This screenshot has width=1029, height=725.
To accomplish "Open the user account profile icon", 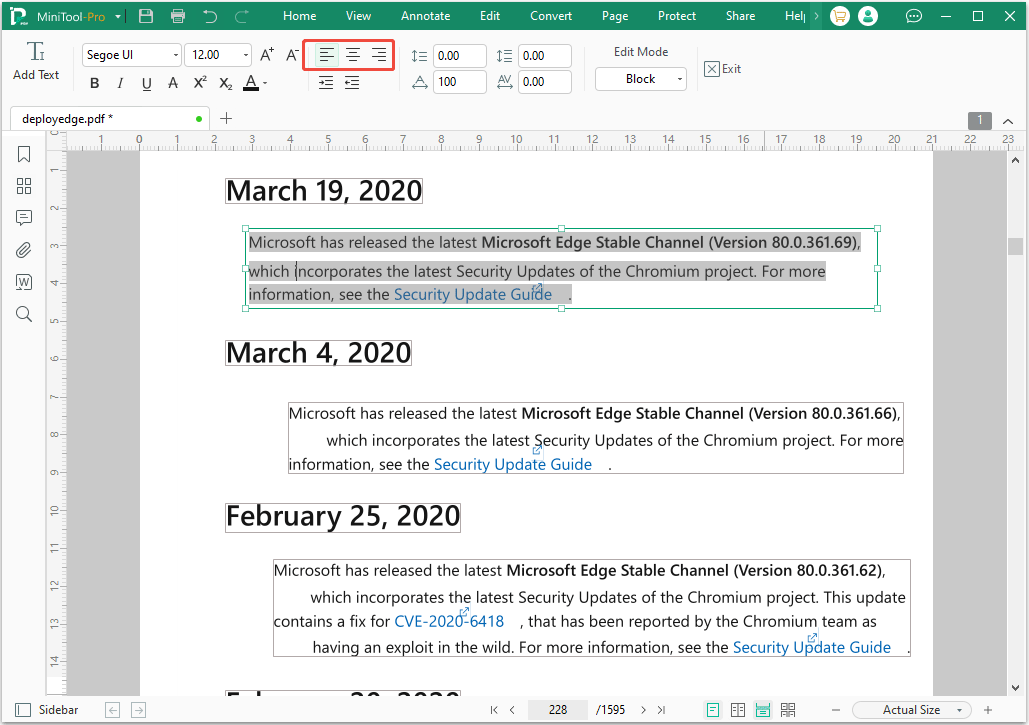I will coord(868,16).
